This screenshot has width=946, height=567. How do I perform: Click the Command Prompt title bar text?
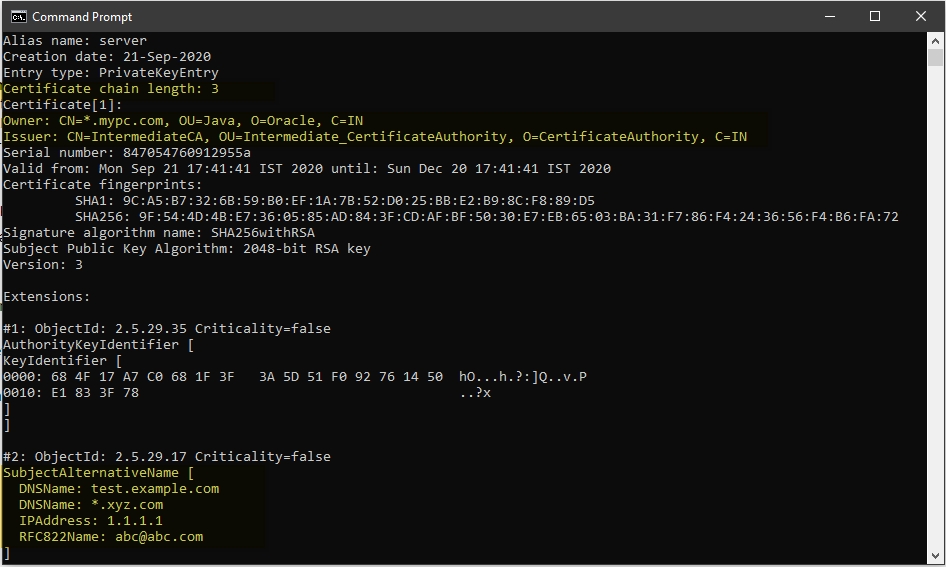(82, 17)
